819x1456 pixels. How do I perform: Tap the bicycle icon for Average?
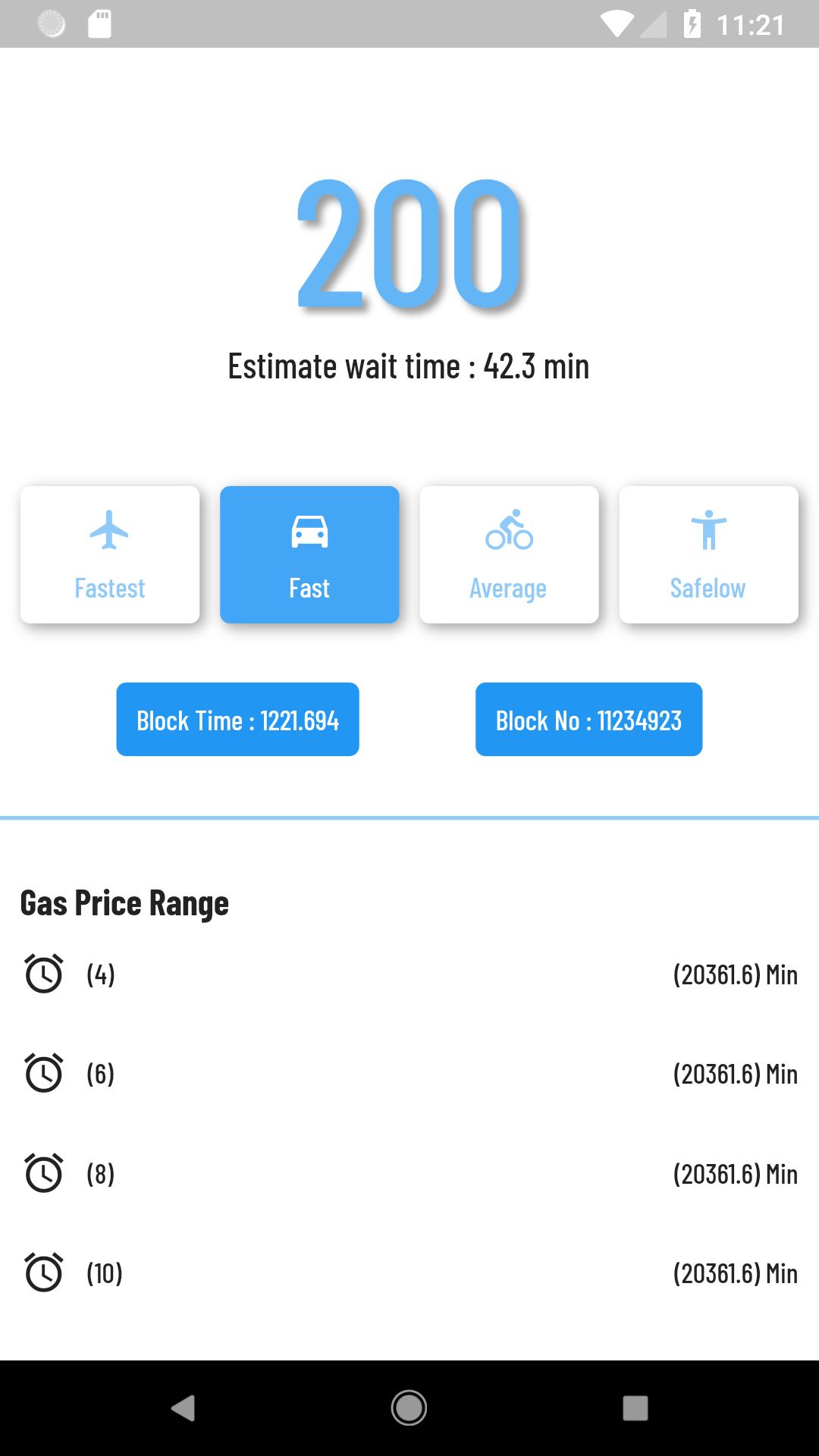coord(509,530)
